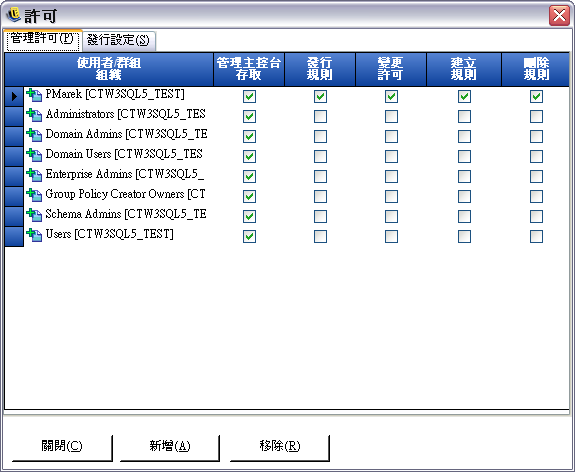This screenshot has width=575, height=472.
Task: Select the Users [CTW3SQL5_TEST] row text
Action: click(109, 234)
